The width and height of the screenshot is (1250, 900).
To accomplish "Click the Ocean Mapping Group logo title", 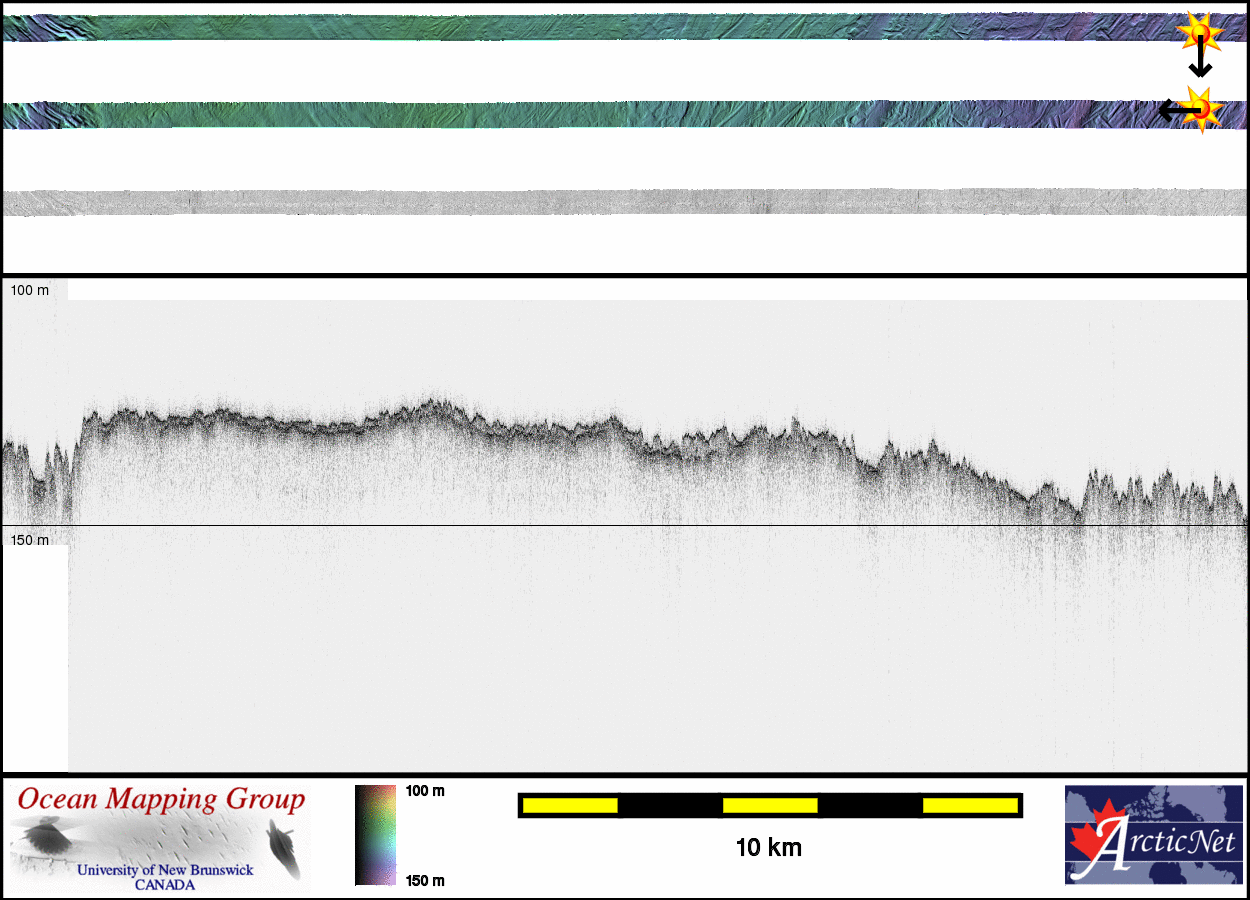I will [x=161, y=800].
